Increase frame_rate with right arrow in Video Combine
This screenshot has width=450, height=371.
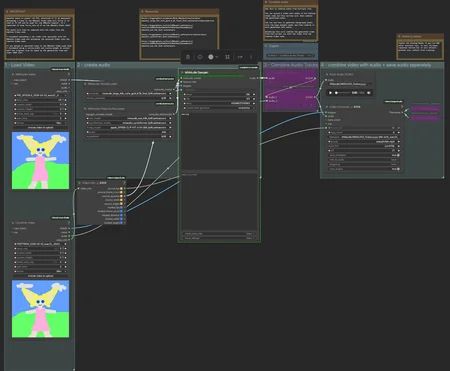pyautogui.click(x=398, y=128)
